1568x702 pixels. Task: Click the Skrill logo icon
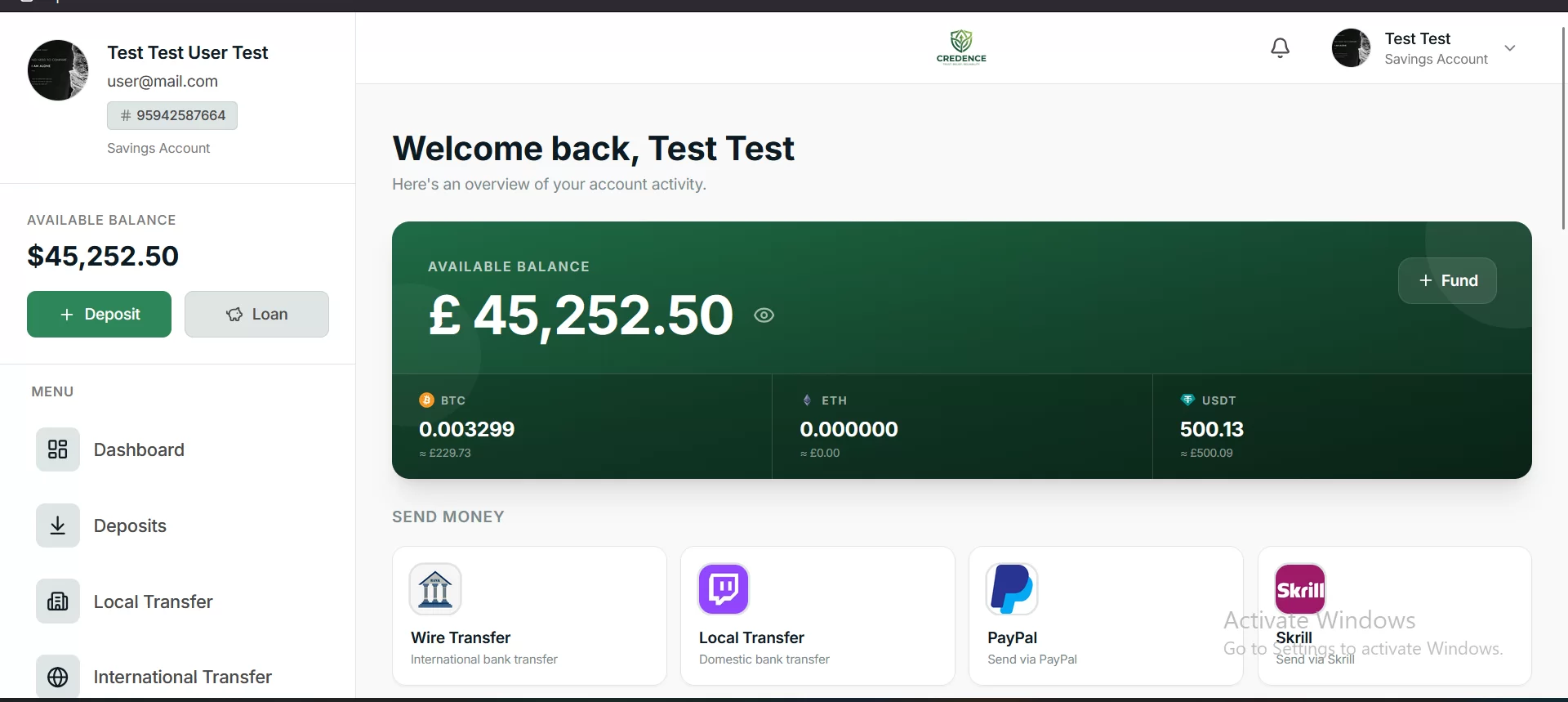pos(1300,588)
